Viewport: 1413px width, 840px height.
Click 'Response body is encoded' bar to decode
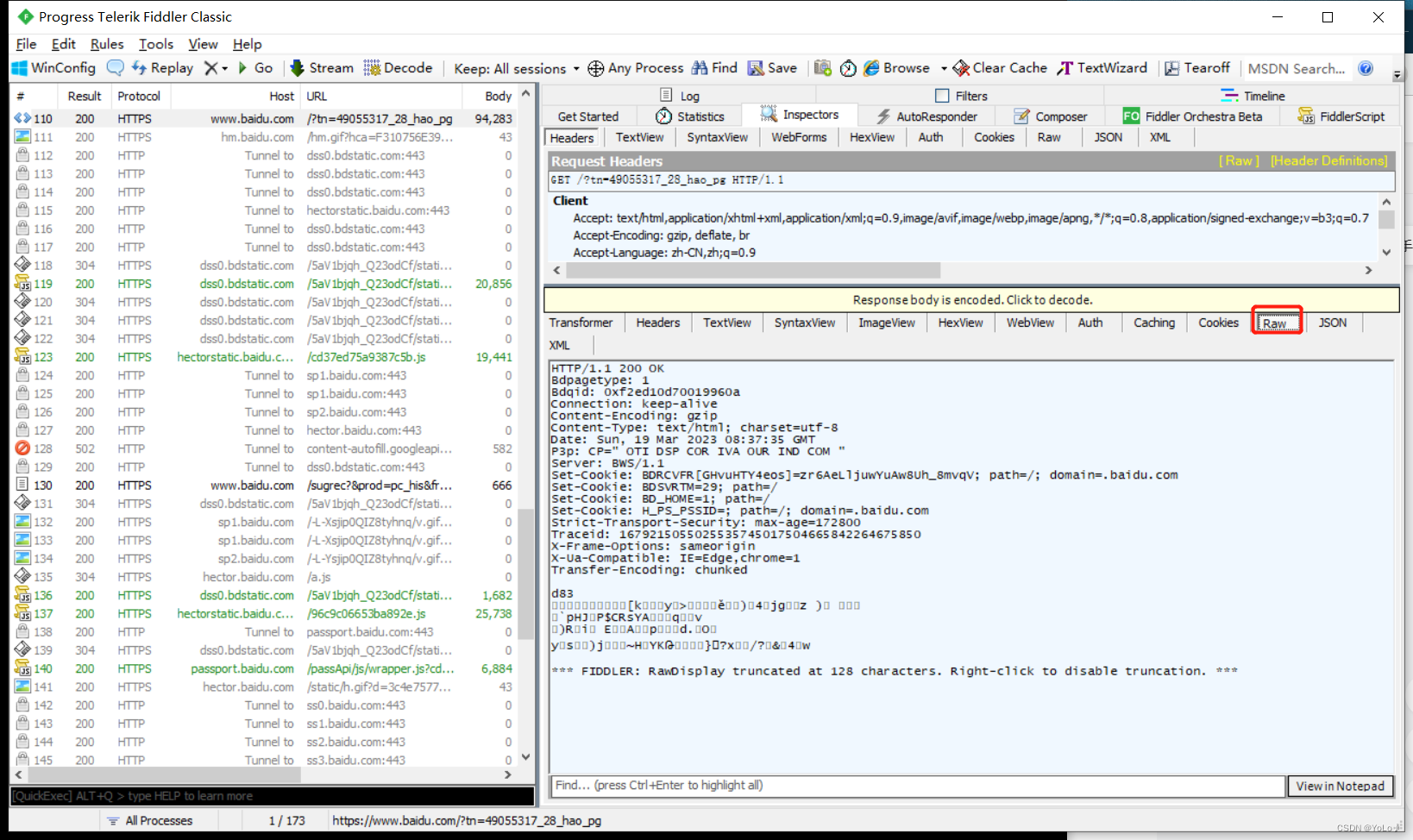[972, 299]
